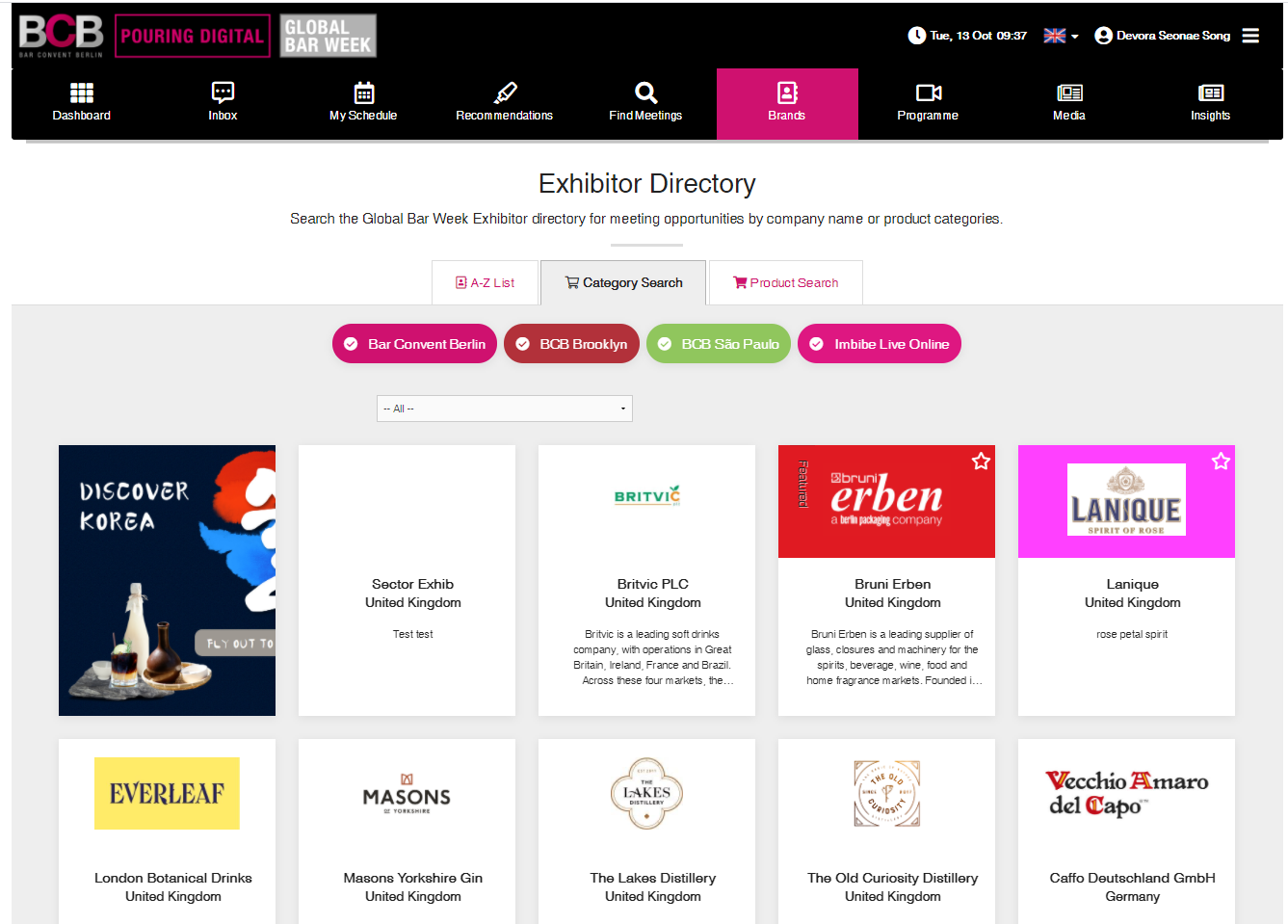Click The Old Curiosity logo

pos(887,794)
